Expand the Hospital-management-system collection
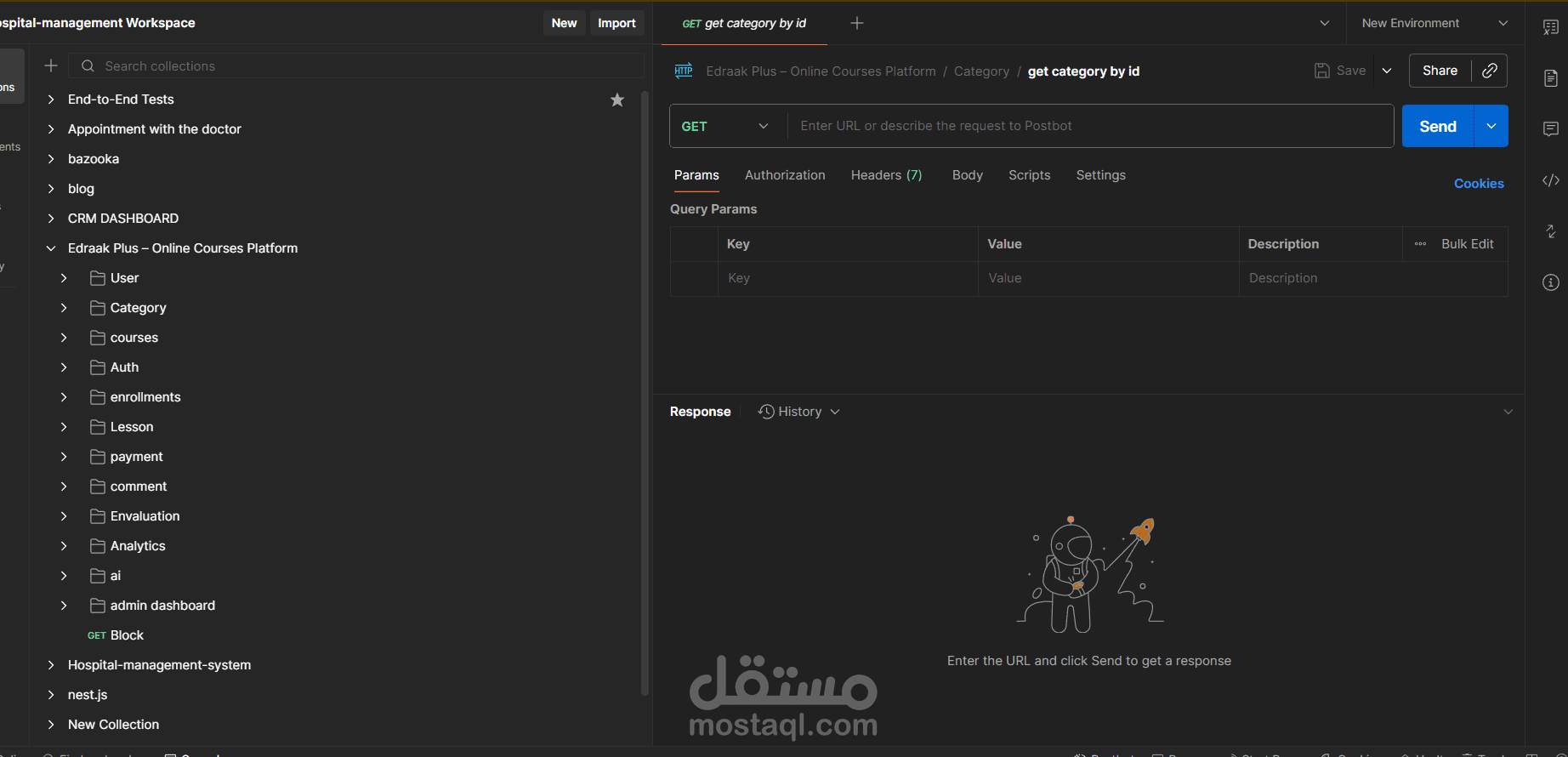This screenshot has height=757, width=1568. click(x=51, y=665)
